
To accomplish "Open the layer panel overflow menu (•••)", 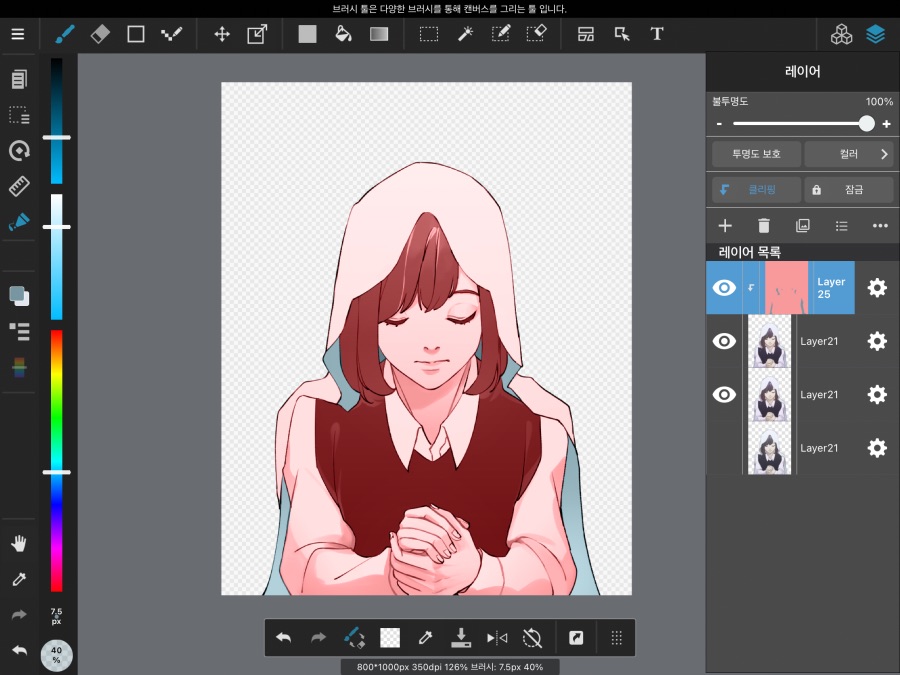I will (x=880, y=225).
